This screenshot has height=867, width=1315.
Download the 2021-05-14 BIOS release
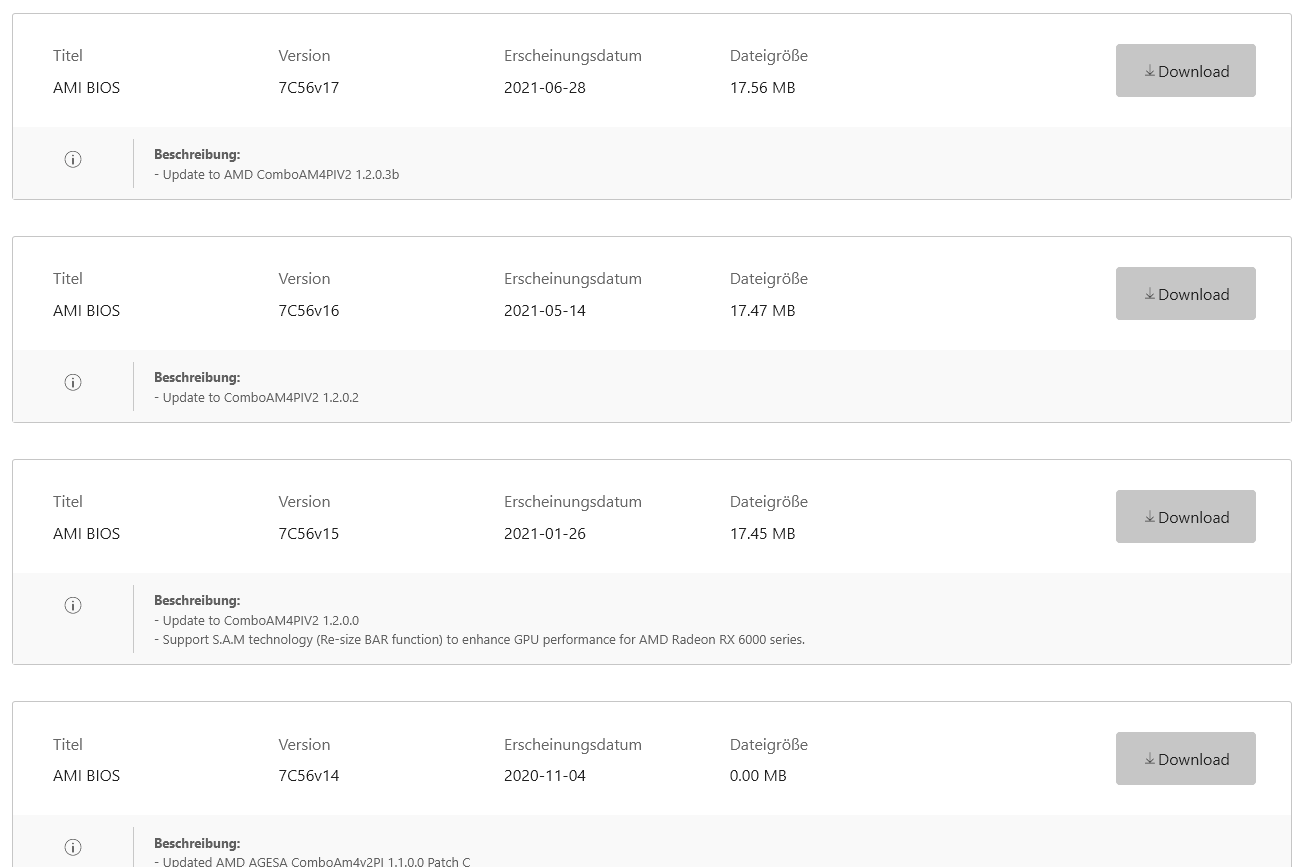point(1185,294)
